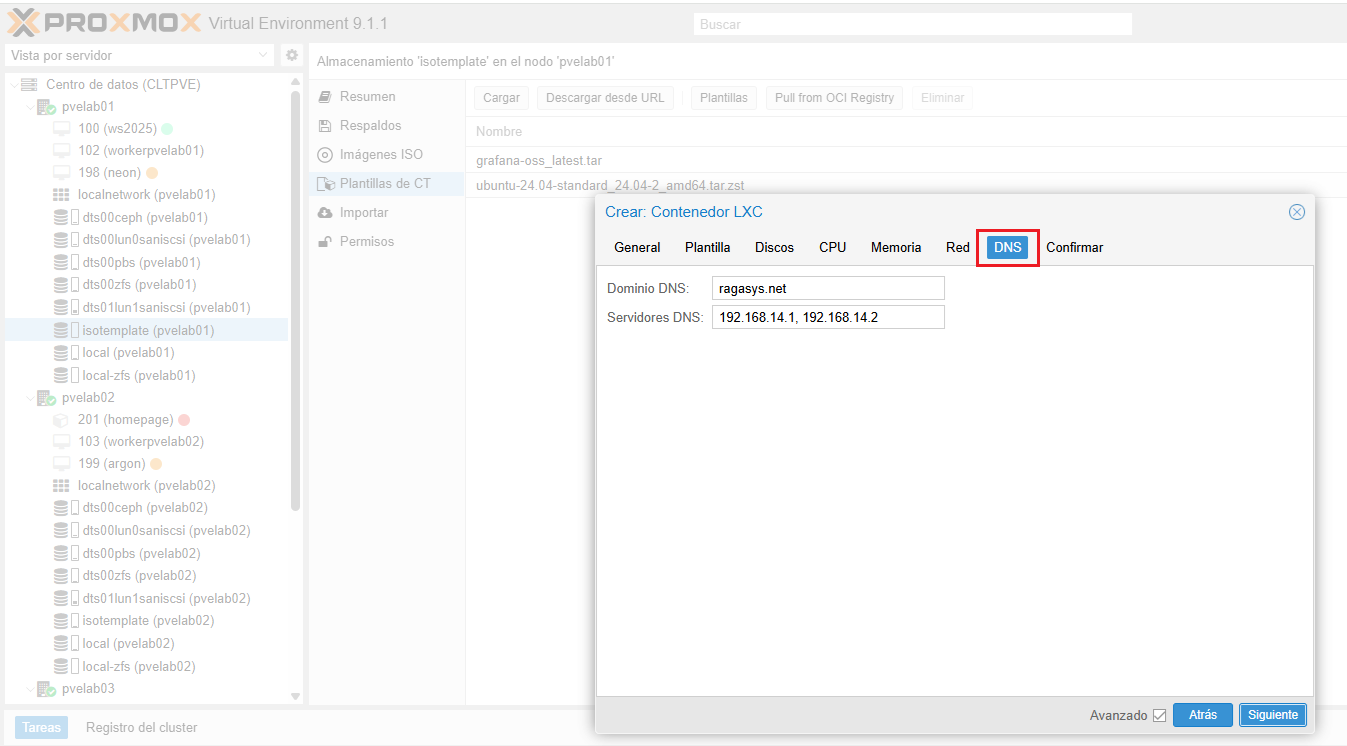Collapse the pvelab01 node
The width and height of the screenshot is (1347, 746).
pos(29,106)
